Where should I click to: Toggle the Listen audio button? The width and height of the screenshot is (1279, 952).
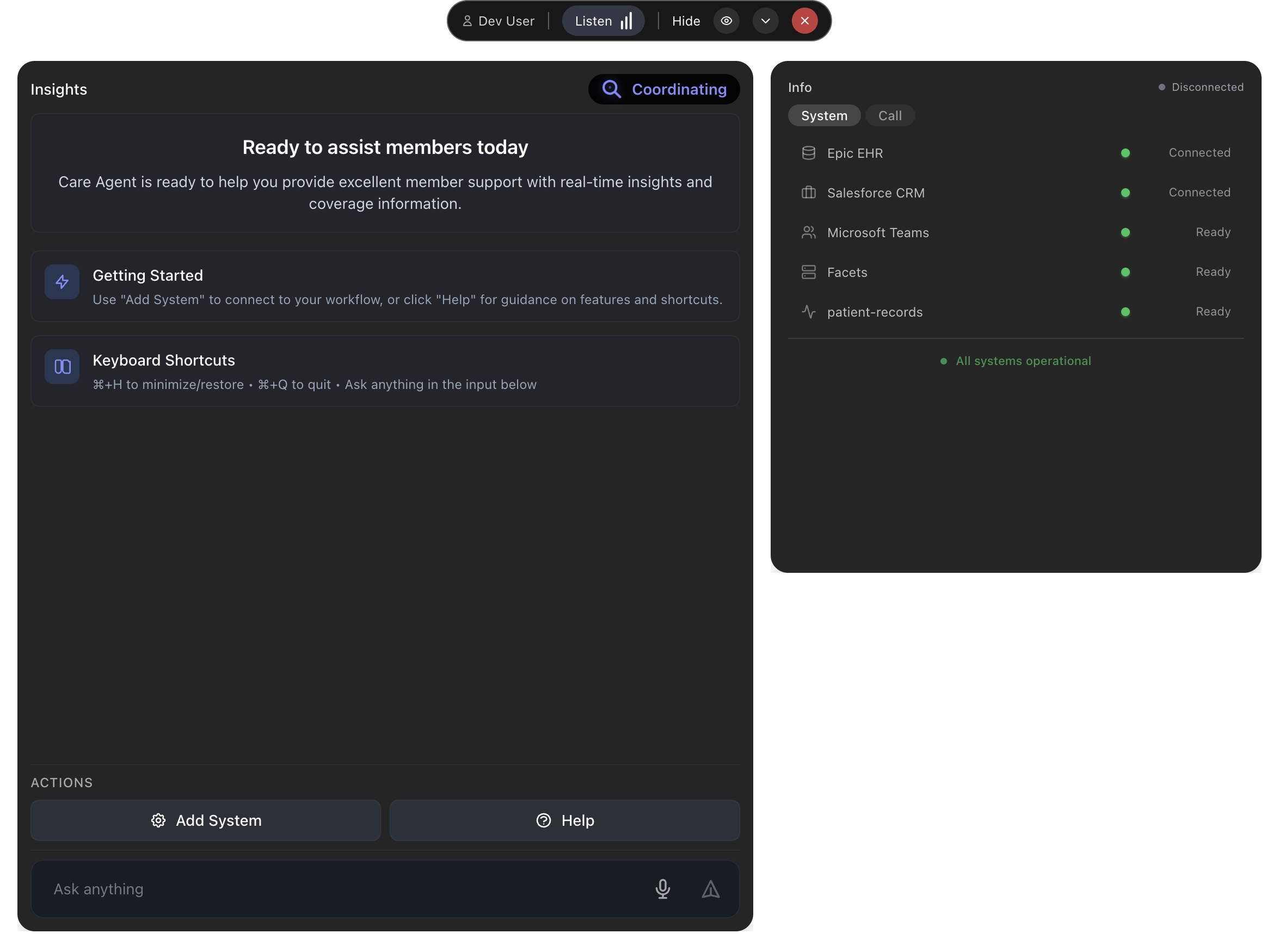(603, 21)
